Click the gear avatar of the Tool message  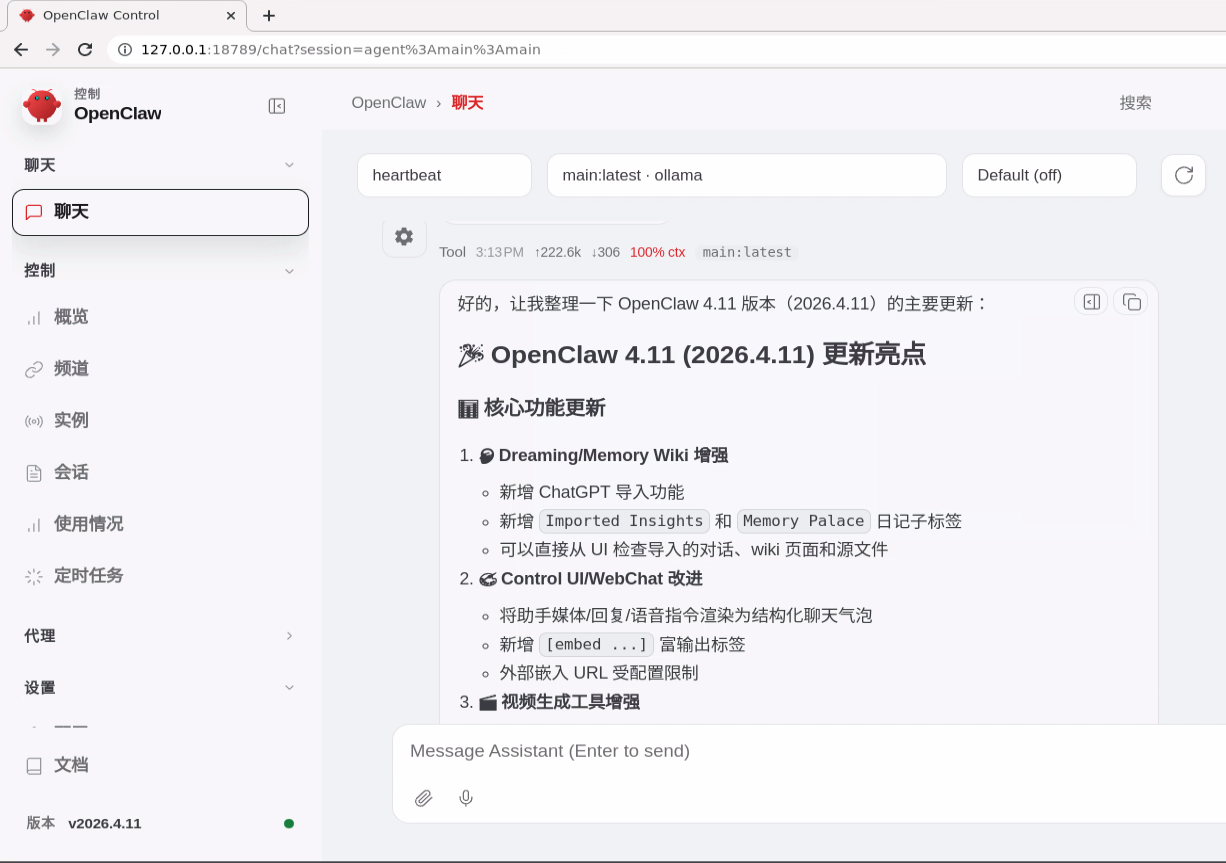[404, 236]
